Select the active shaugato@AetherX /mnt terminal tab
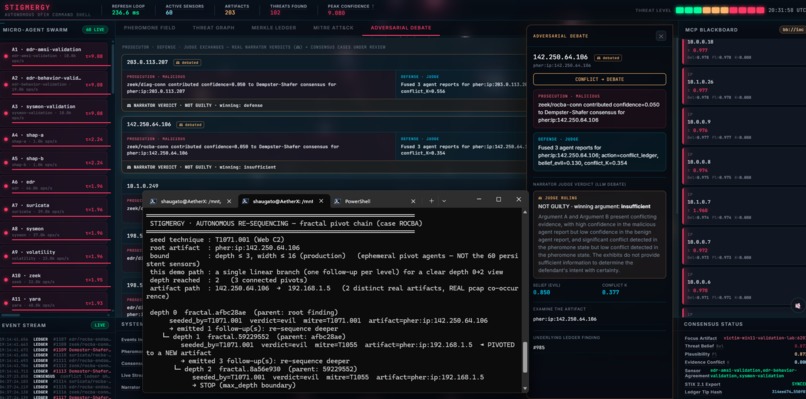The height and width of the screenshot is (399, 806). 284,202
